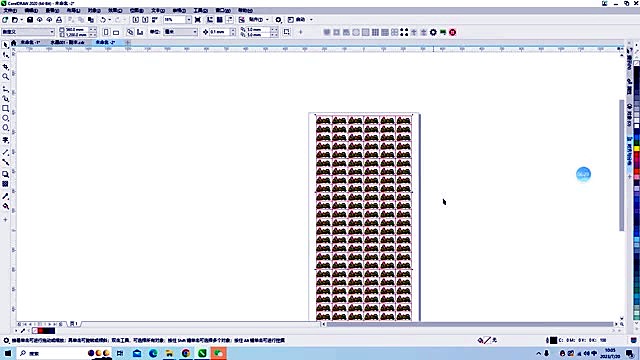Click the page width spinner arrows

(x=93, y=30)
